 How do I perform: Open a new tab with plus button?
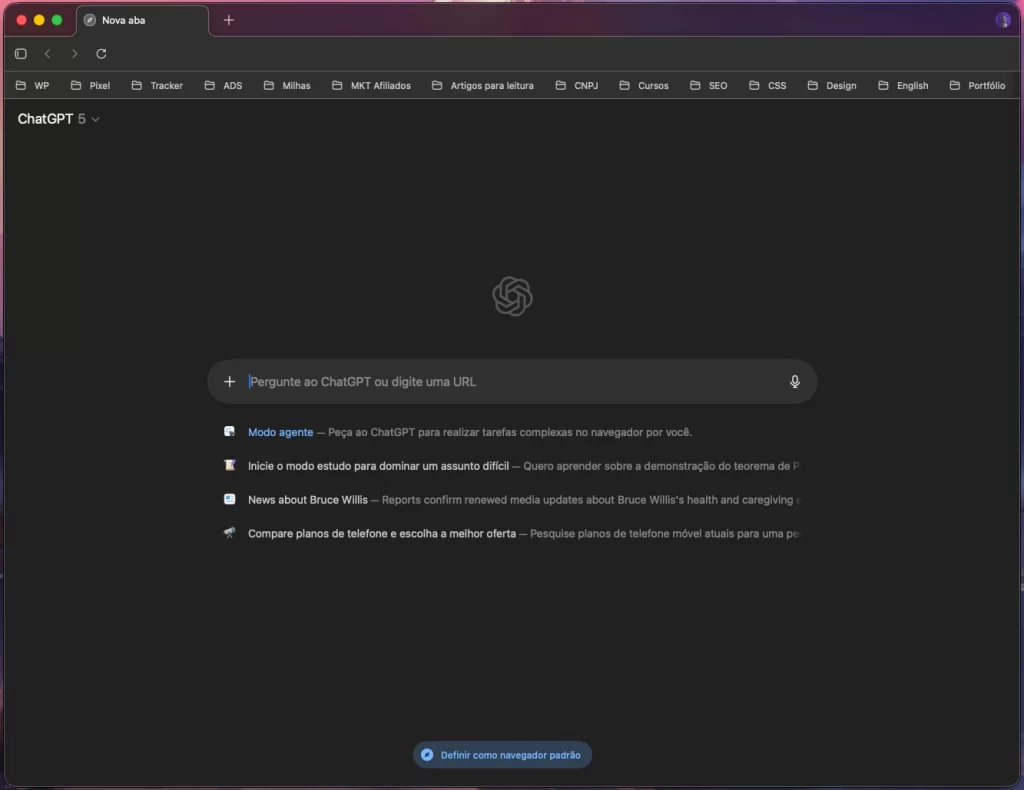click(x=229, y=20)
